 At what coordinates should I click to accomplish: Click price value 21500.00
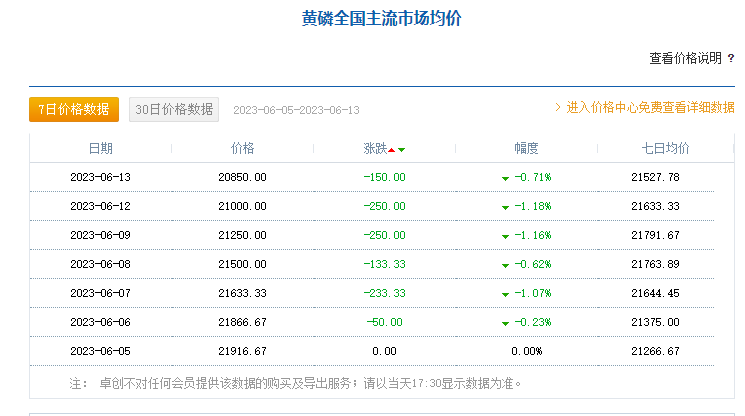[242, 265]
